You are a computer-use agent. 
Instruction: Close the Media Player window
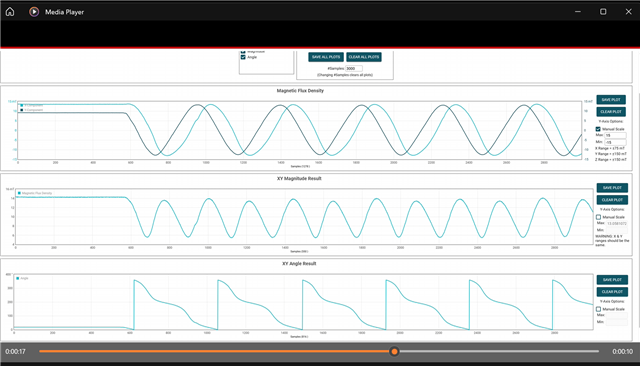click(x=629, y=11)
